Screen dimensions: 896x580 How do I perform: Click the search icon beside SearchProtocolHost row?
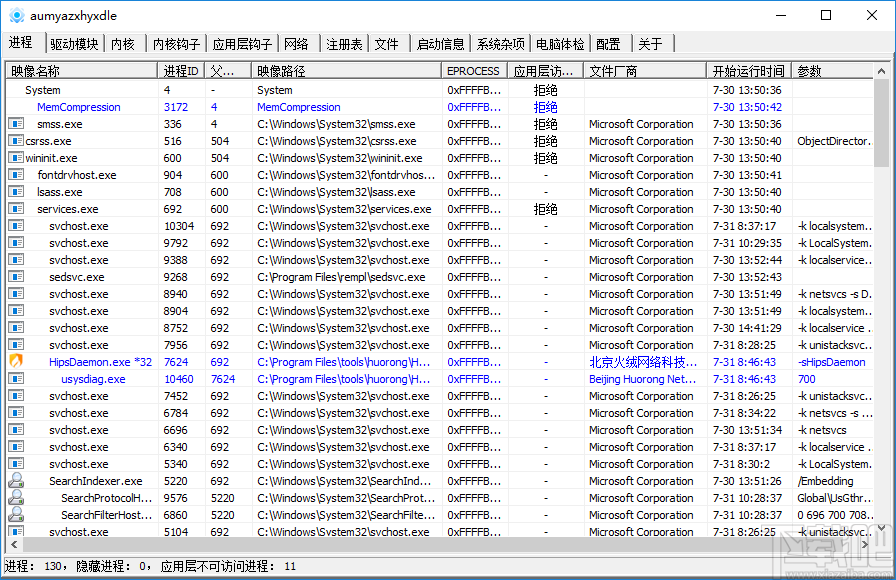(x=16, y=498)
